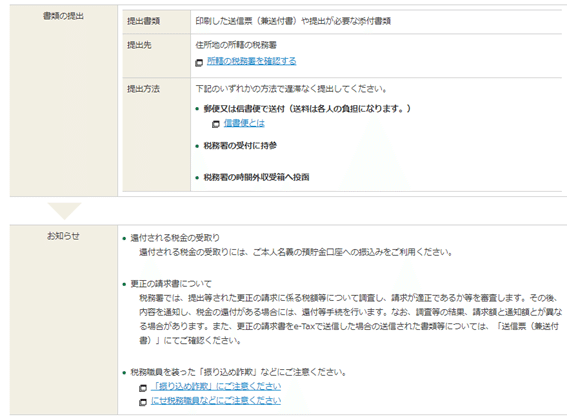Screen dimensions: 567x417
Task: Select the お知らせ section heading
Action: click(63, 236)
